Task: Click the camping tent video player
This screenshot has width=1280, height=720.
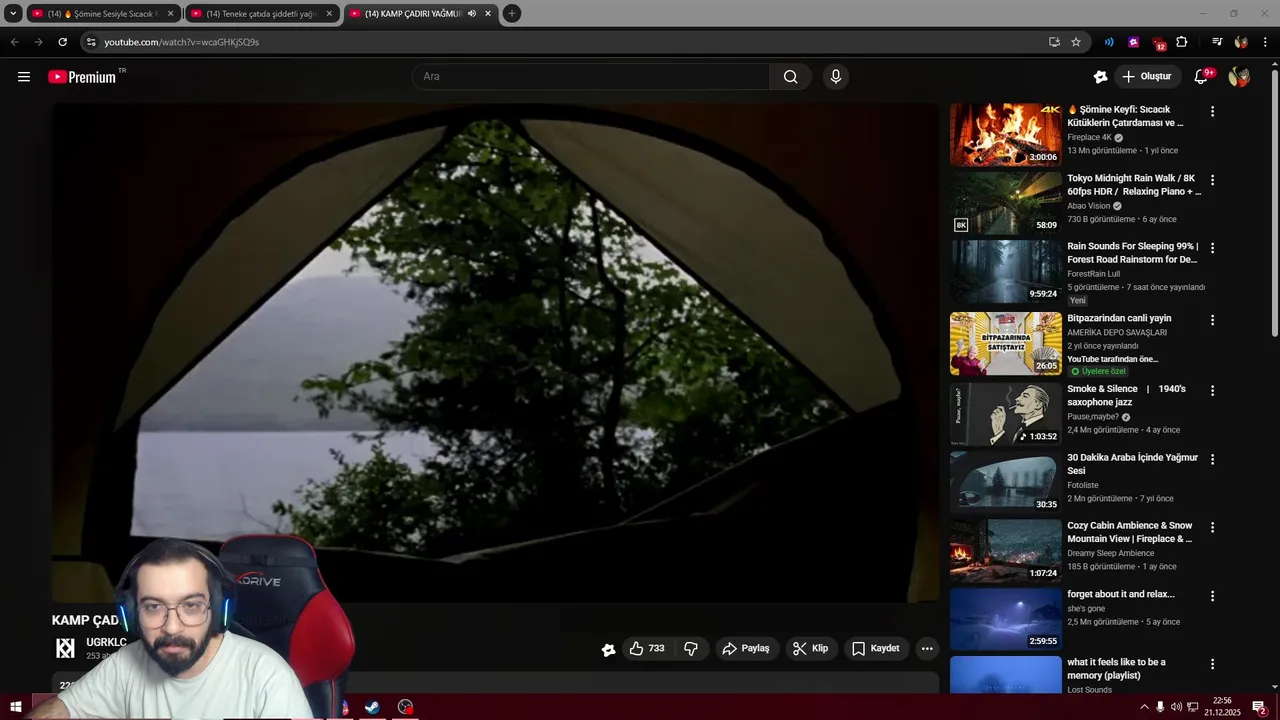Action: click(x=496, y=352)
